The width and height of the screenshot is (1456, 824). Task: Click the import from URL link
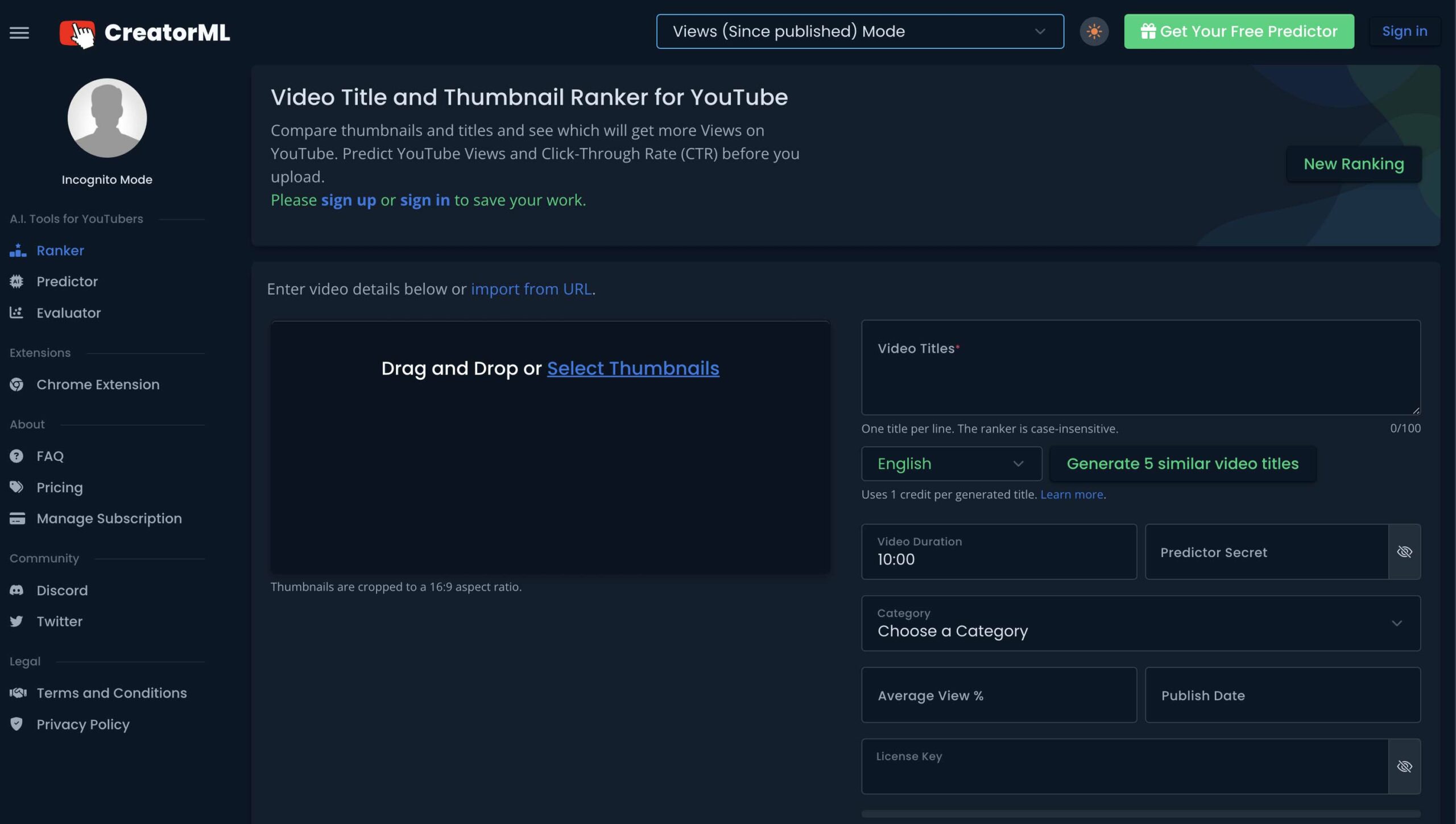click(530, 289)
